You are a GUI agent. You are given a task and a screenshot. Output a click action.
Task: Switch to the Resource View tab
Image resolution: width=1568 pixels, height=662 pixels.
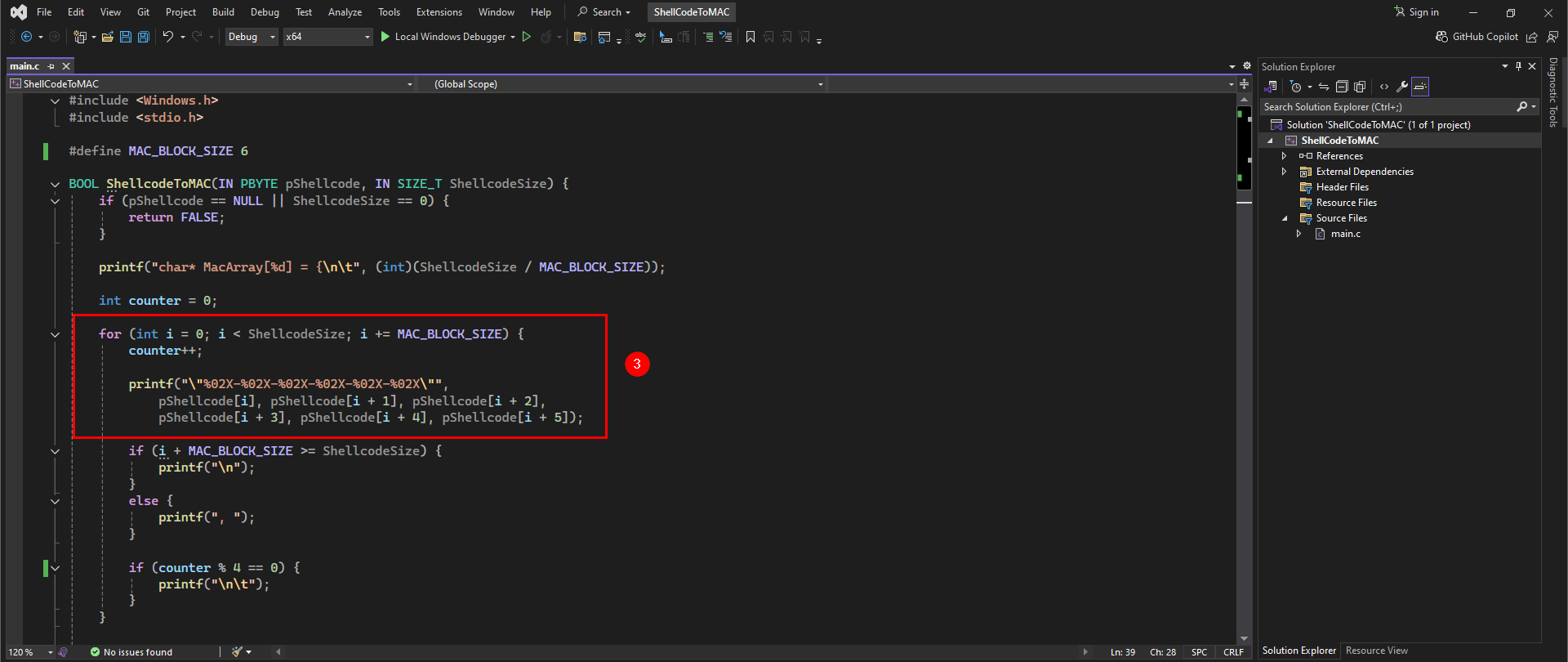tap(1377, 651)
